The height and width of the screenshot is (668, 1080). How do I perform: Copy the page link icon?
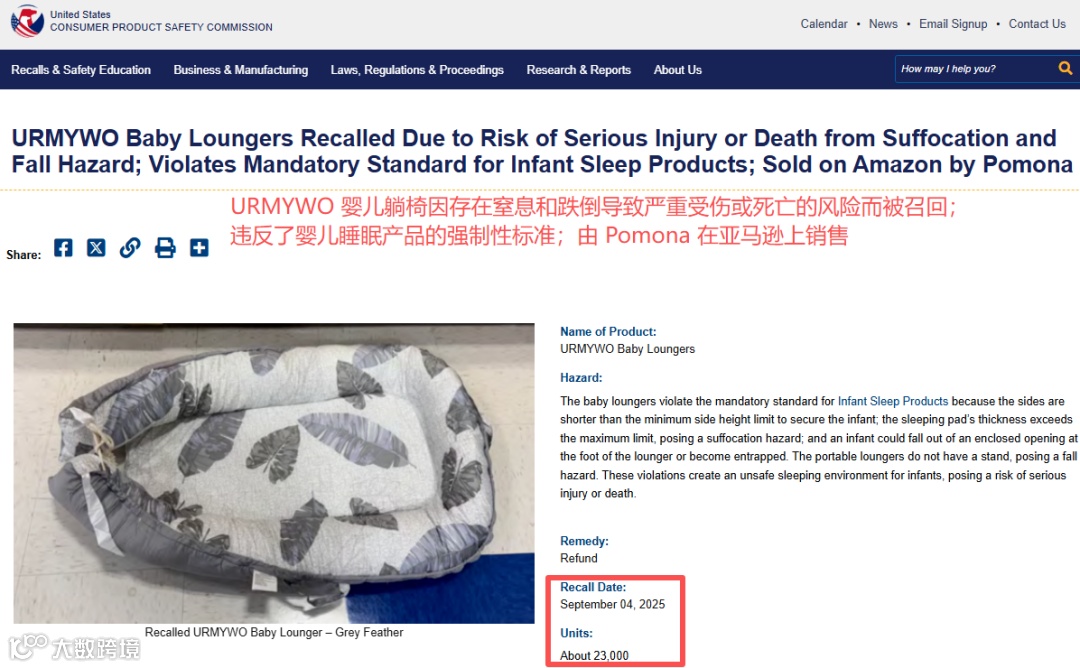[x=130, y=247]
